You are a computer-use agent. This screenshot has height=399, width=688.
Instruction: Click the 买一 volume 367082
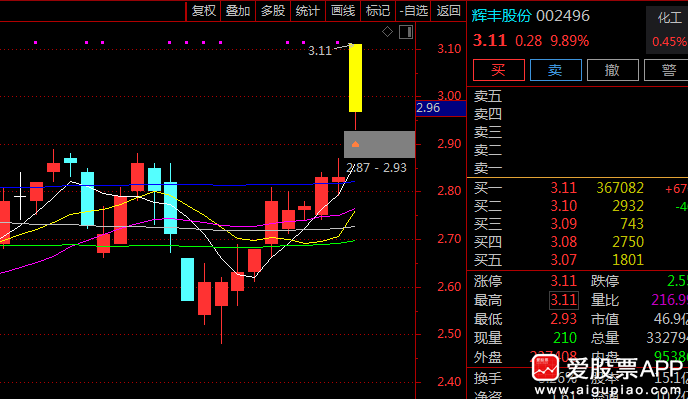click(620, 188)
